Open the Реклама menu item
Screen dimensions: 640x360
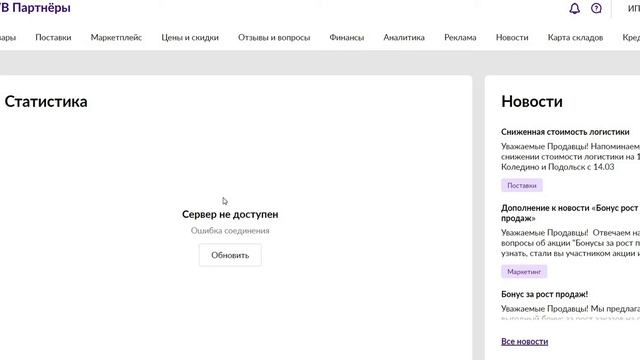(460, 37)
